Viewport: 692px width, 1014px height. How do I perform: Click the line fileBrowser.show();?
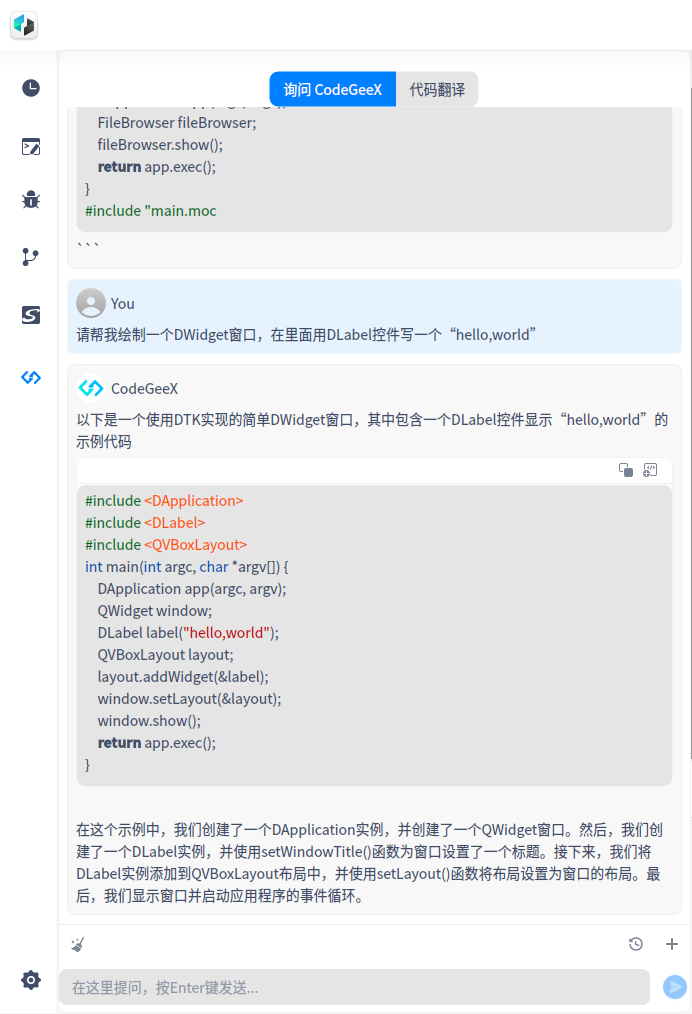tap(160, 144)
